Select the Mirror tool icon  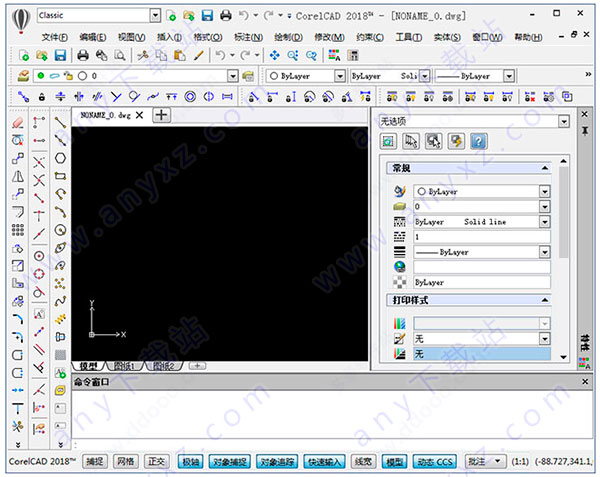point(18,176)
